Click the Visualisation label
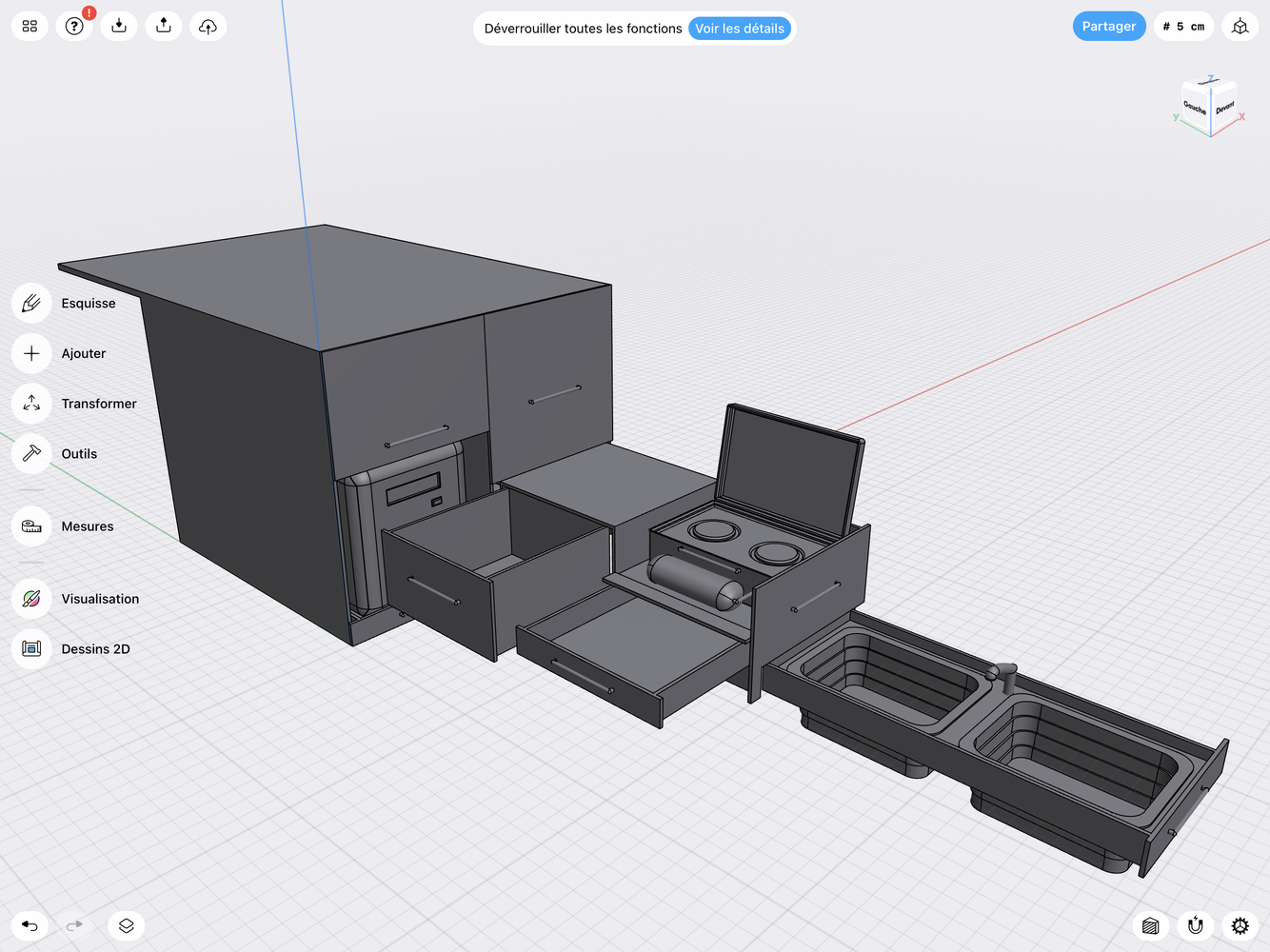Screen dimensions: 1270x952 point(100,599)
